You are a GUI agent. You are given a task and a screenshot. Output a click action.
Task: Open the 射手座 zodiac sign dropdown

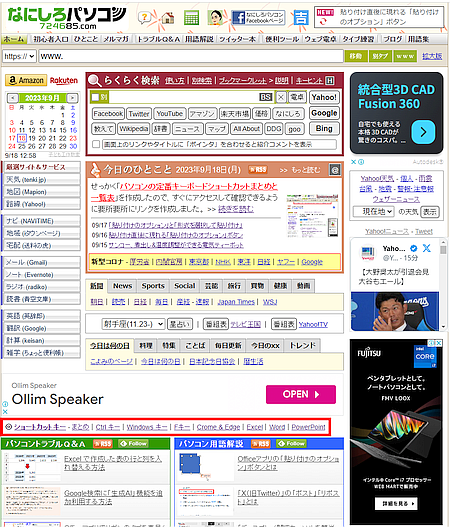point(133,324)
